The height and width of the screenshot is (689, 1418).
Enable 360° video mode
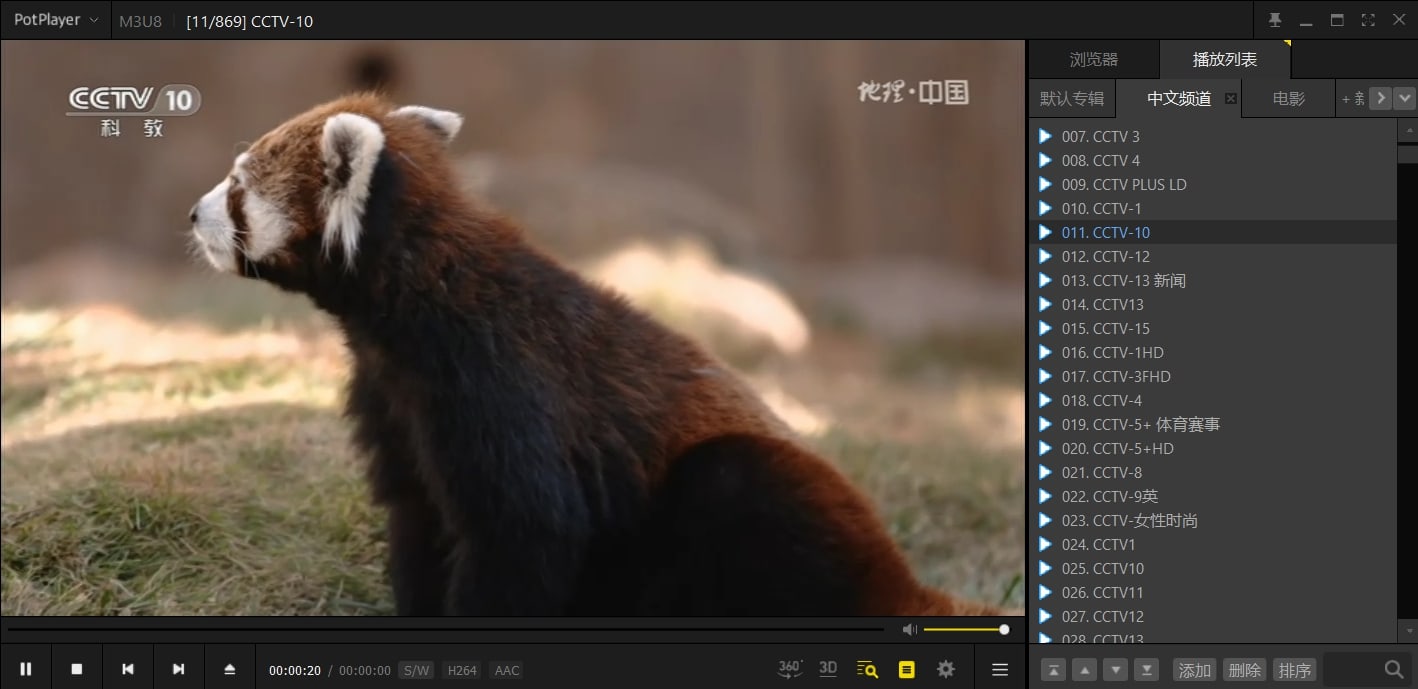click(790, 669)
